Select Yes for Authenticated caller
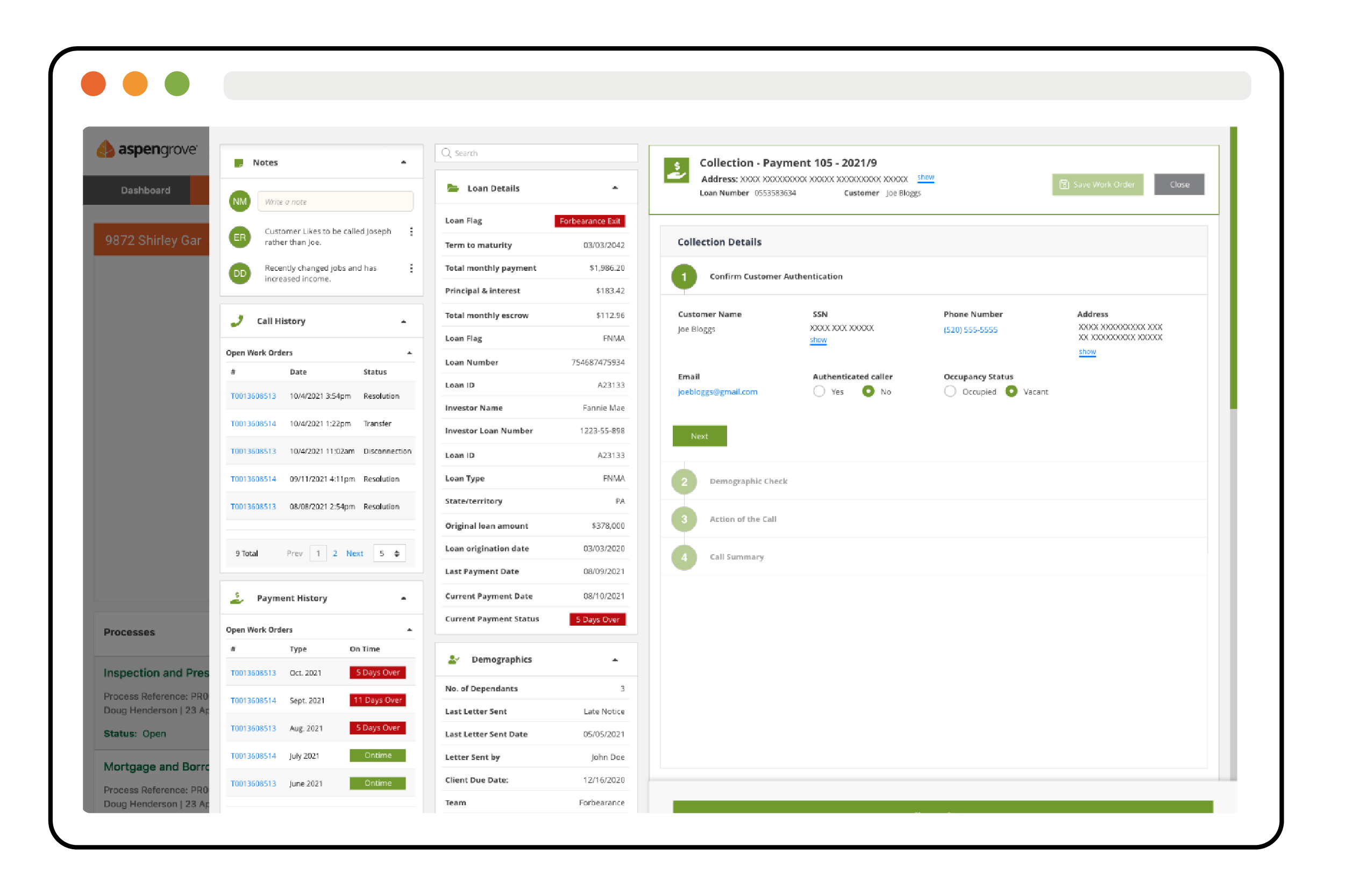 (819, 391)
